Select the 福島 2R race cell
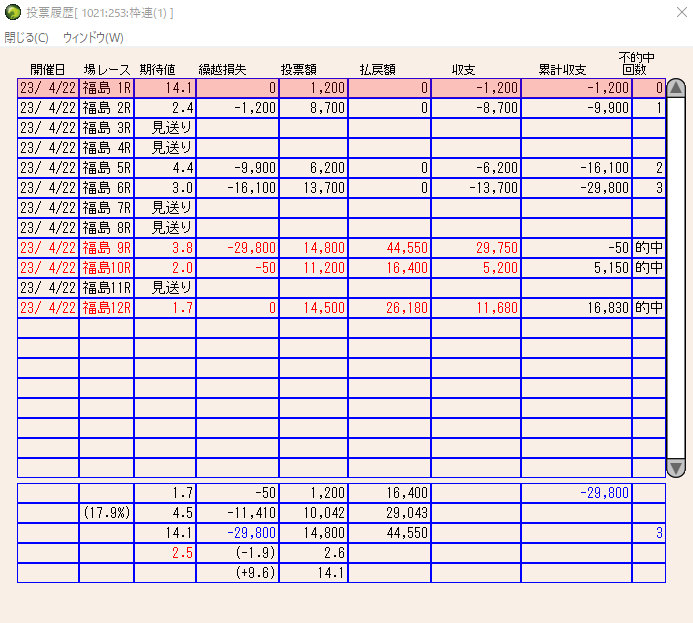The height and width of the screenshot is (623, 693). (107, 108)
